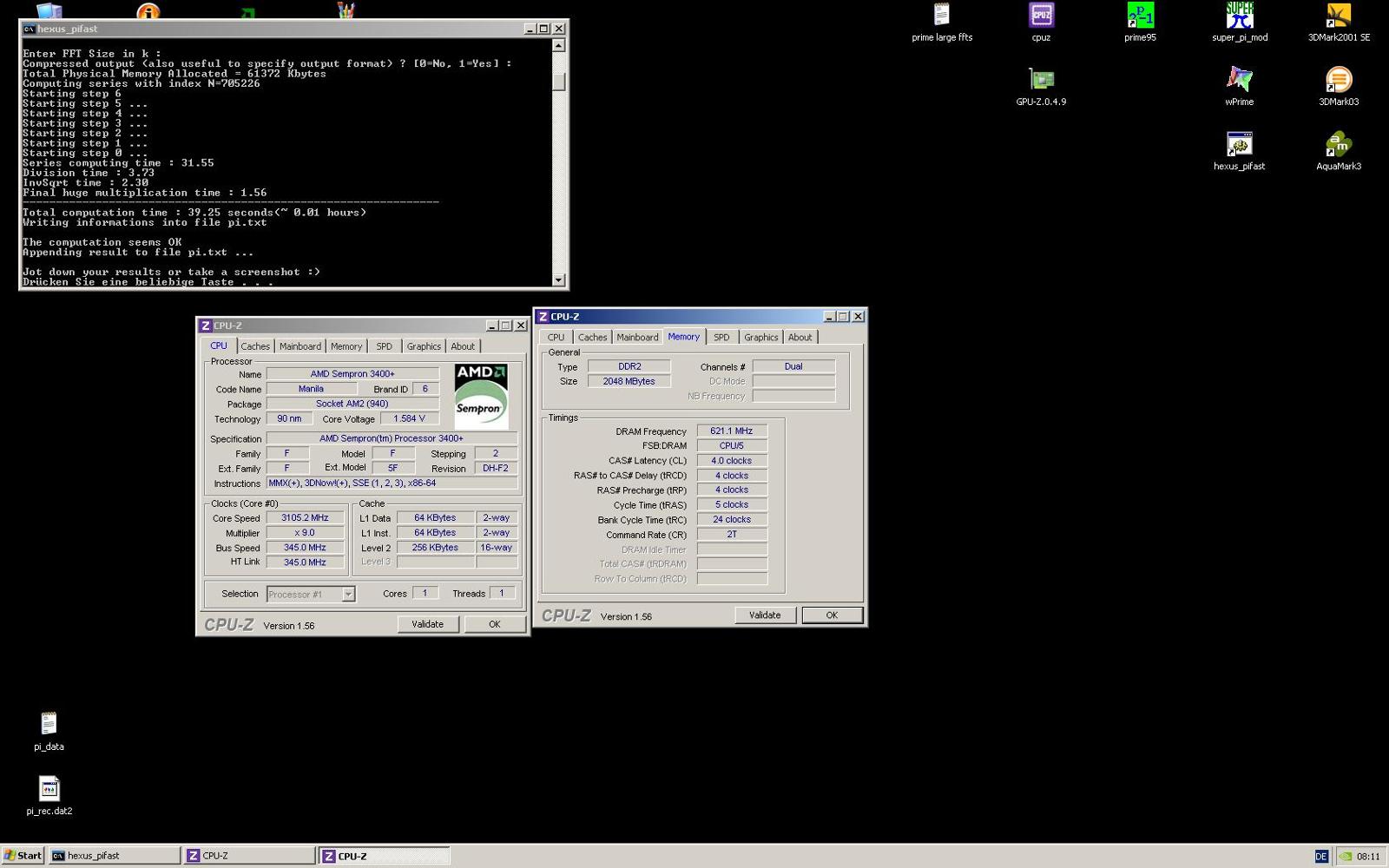This screenshot has width=1389, height=868.
Task: Click the Channels # Dual field
Action: 793,366
